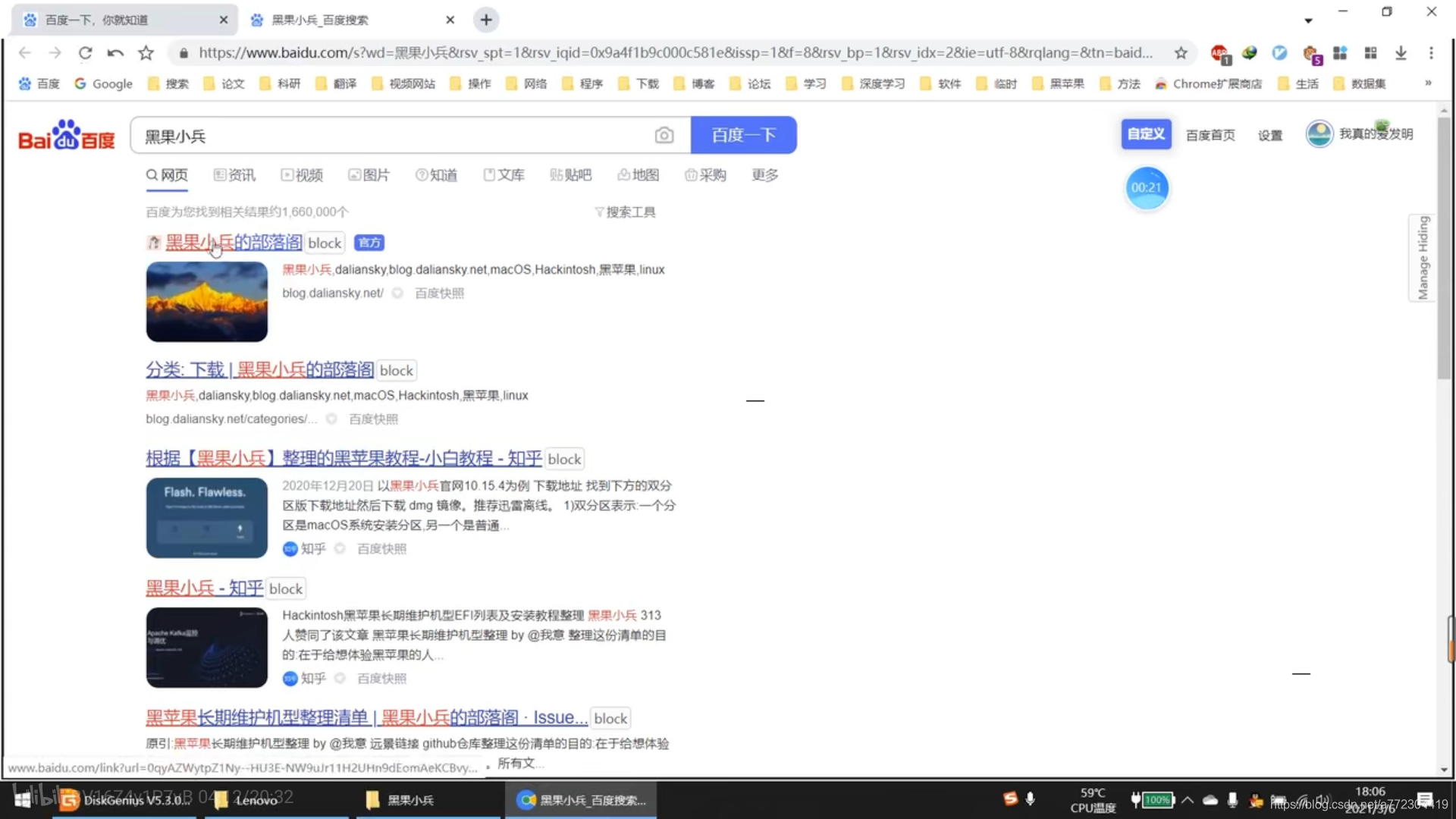Bookmark this page with address bar star
Screen dimensions: 1456x819
[x=1181, y=52]
